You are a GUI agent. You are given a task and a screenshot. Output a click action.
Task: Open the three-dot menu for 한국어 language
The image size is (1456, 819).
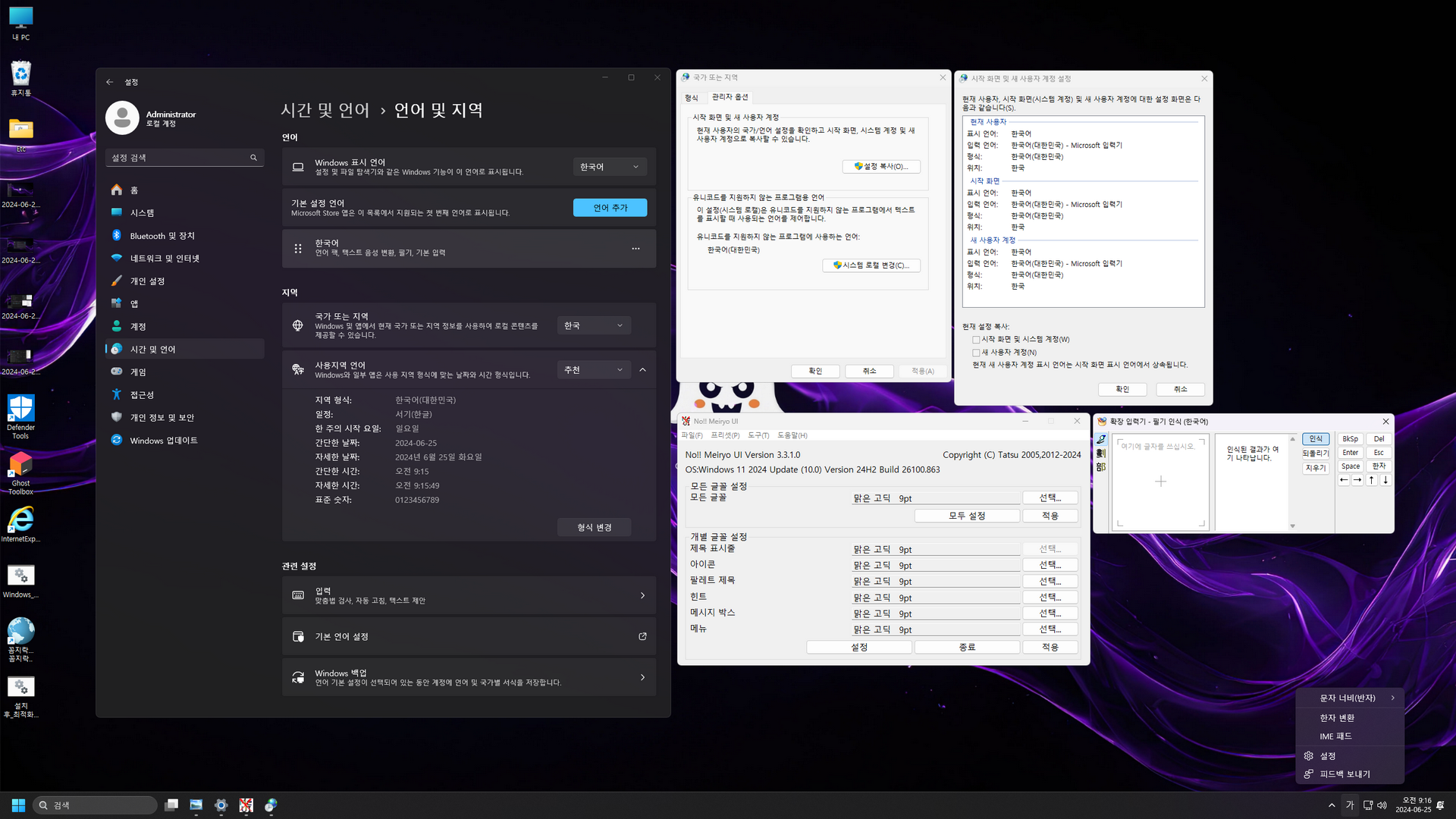635,249
